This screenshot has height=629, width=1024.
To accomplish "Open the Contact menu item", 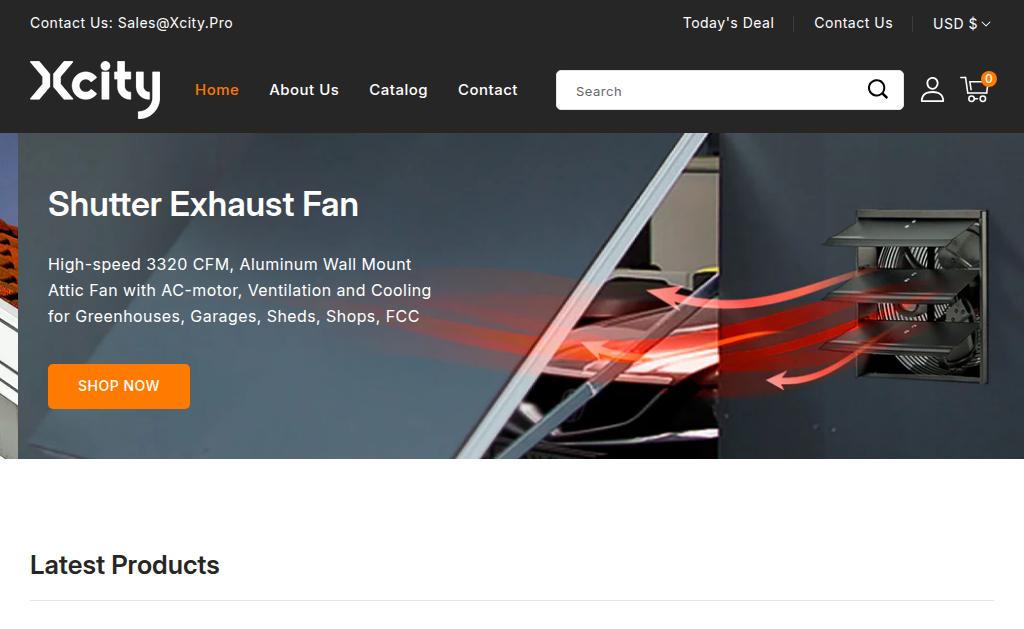I will tap(487, 89).
